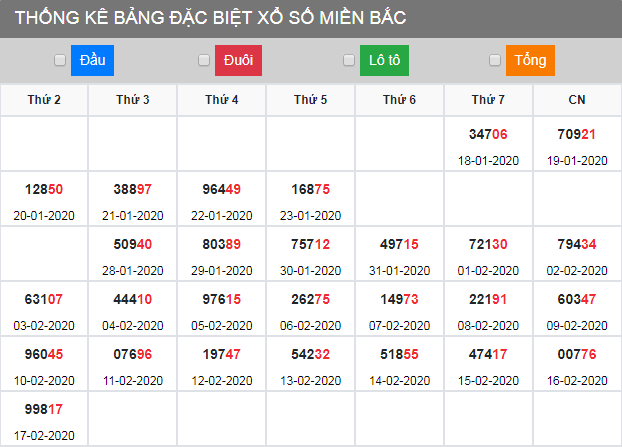
Task: Tick the Đuôi checkbox
Action: tap(206, 61)
